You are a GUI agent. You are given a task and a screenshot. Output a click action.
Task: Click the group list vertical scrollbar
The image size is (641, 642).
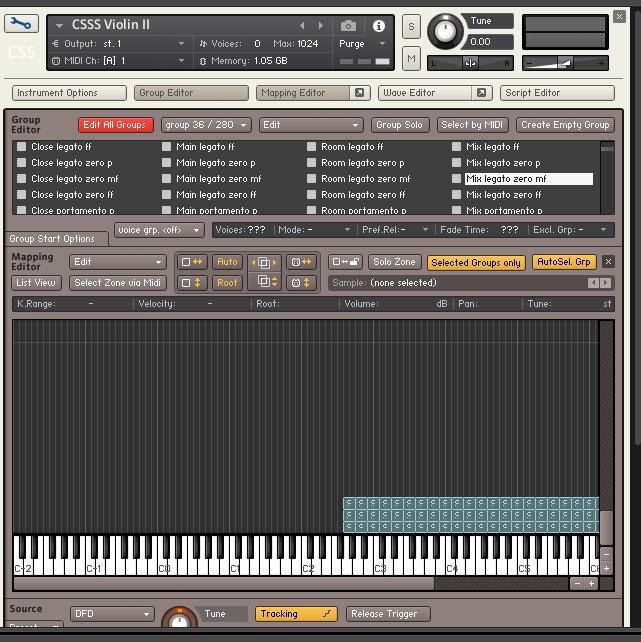tap(607, 177)
